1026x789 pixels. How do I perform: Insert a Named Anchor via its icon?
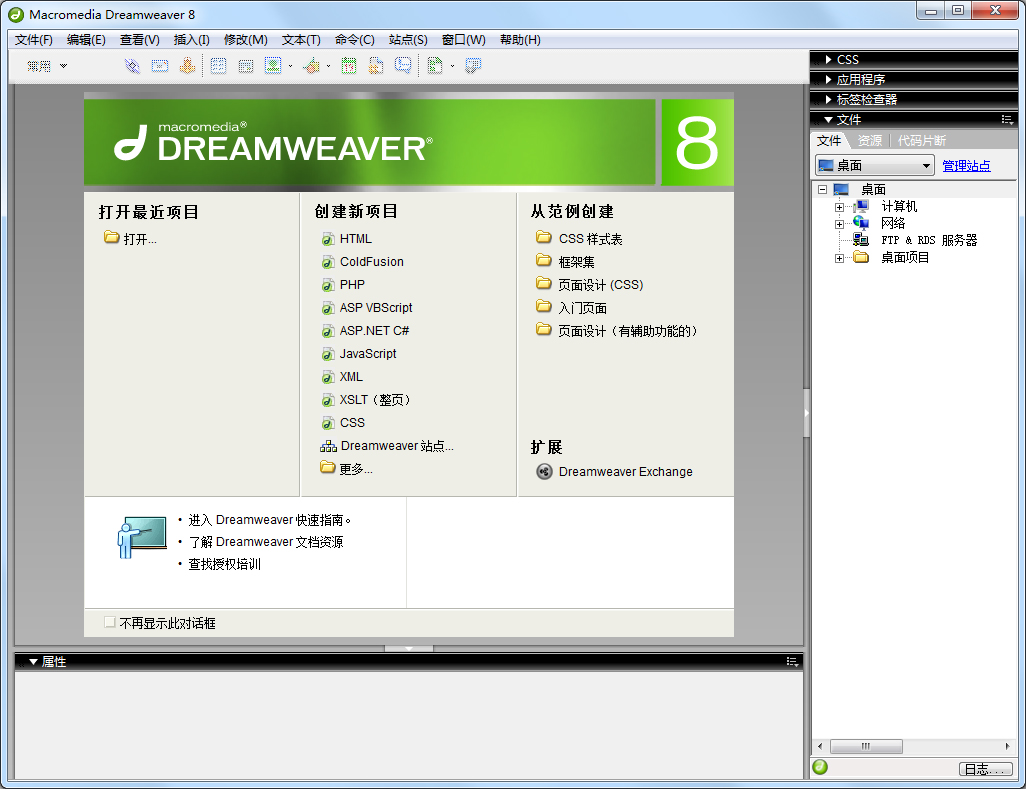(x=188, y=65)
